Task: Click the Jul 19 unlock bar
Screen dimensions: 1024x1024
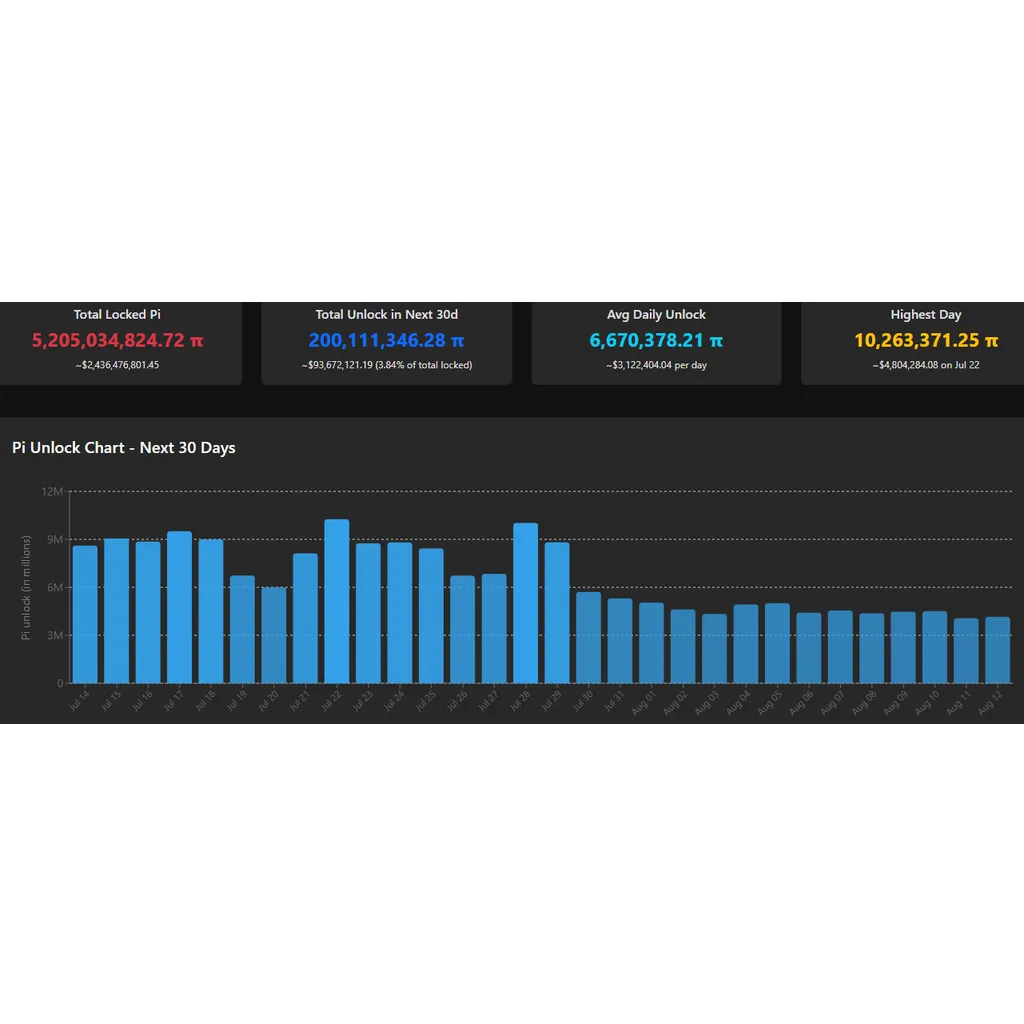Action: point(242,630)
